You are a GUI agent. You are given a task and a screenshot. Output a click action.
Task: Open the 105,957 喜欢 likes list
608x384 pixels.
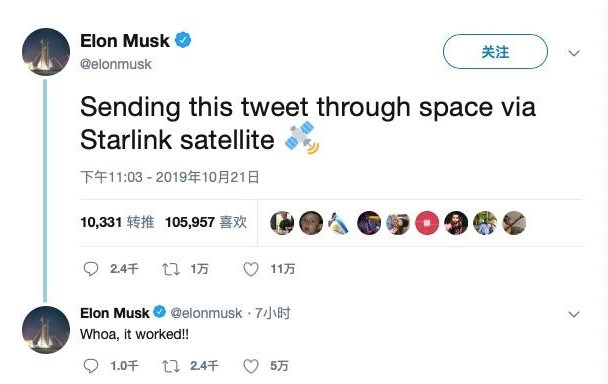(206, 222)
